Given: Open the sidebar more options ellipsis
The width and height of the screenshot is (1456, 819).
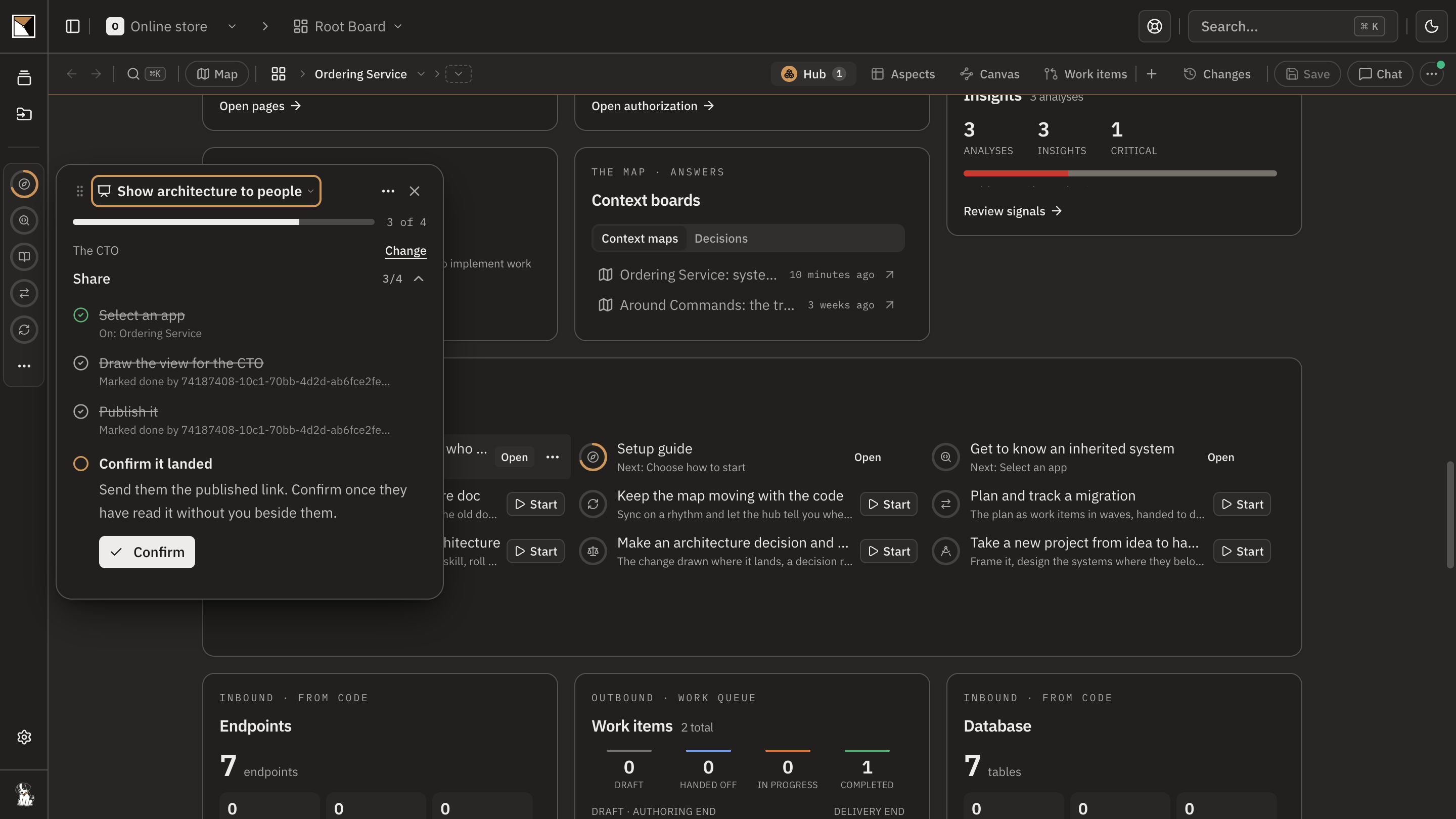Looking at the screenshot, I should 24,366.
